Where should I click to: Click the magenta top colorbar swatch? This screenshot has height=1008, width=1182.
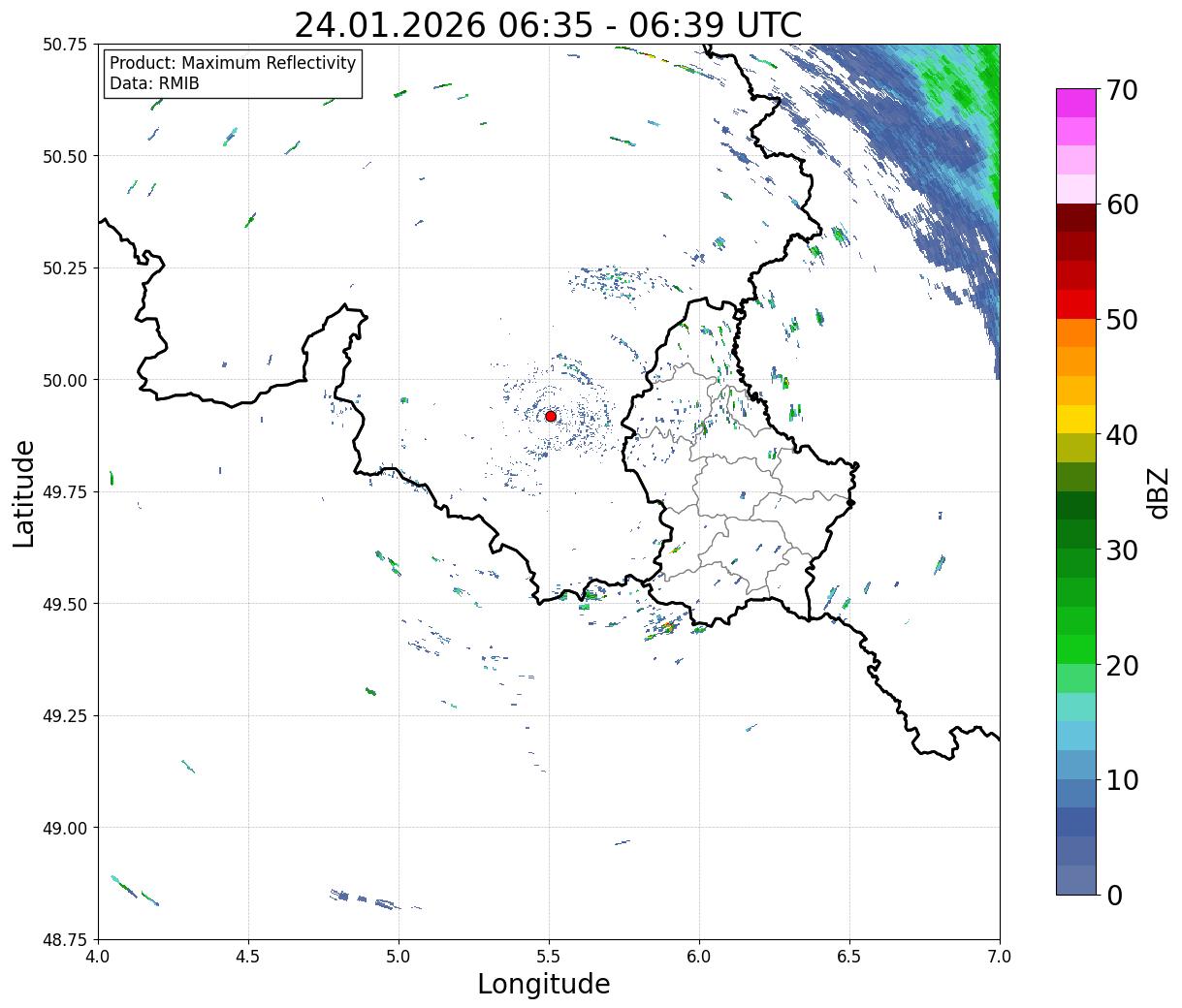1076,103
